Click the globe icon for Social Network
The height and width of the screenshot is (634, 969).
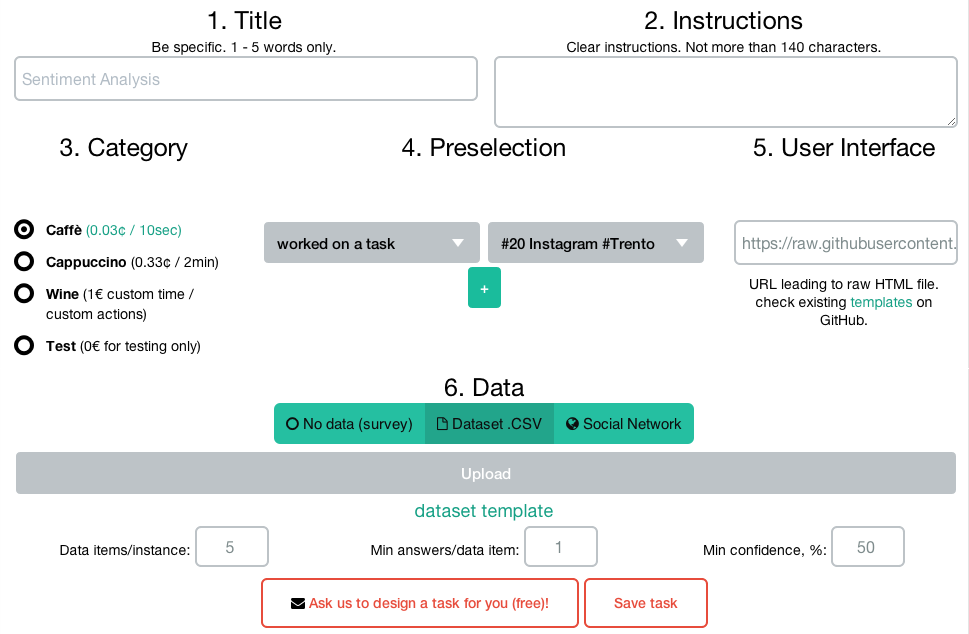(572, 424)
